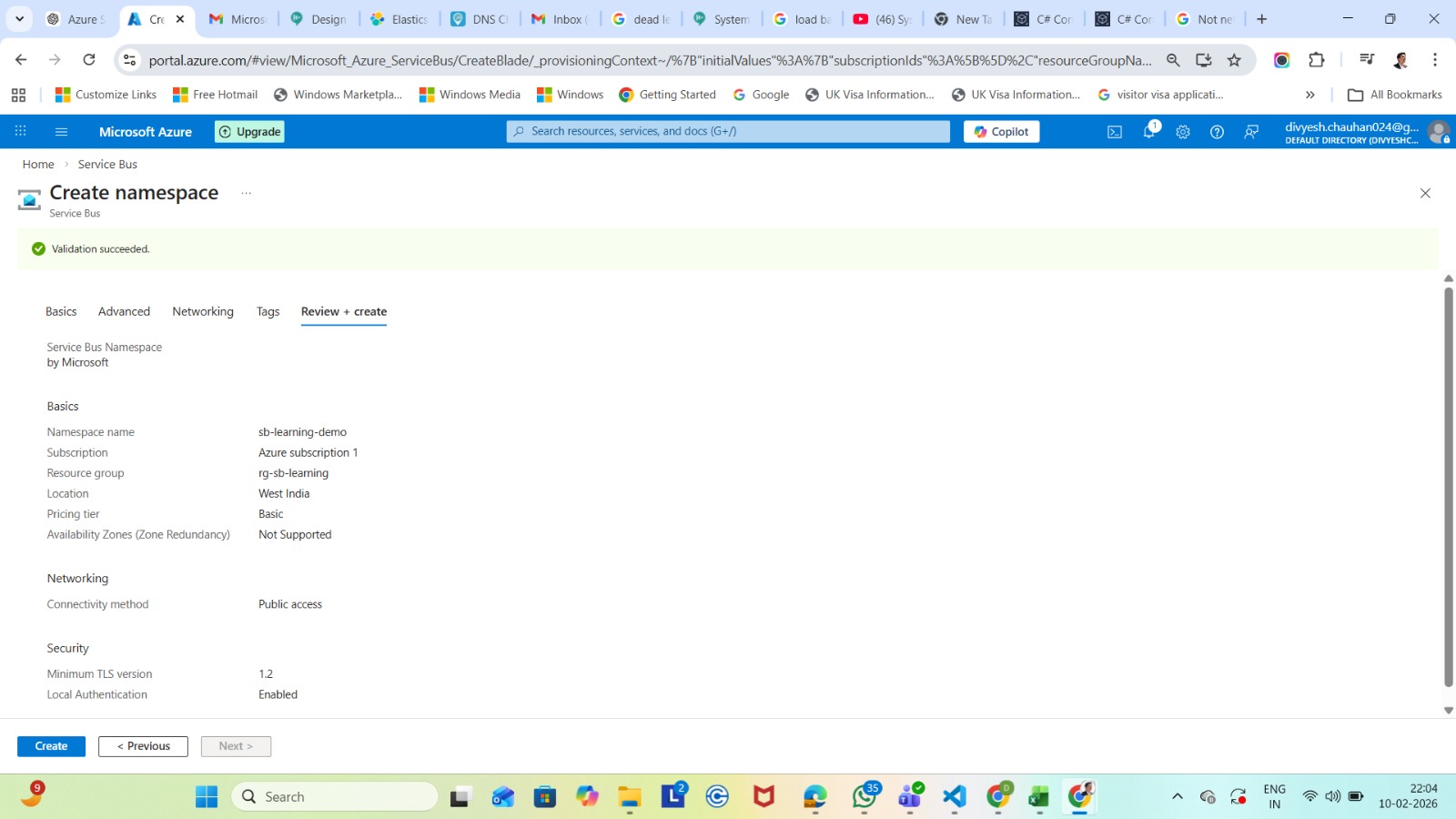The width and height of the screenshot is (1456, 819).
Task: Open the Chrome profile avatar
Action: click(x=1401, y=60)
